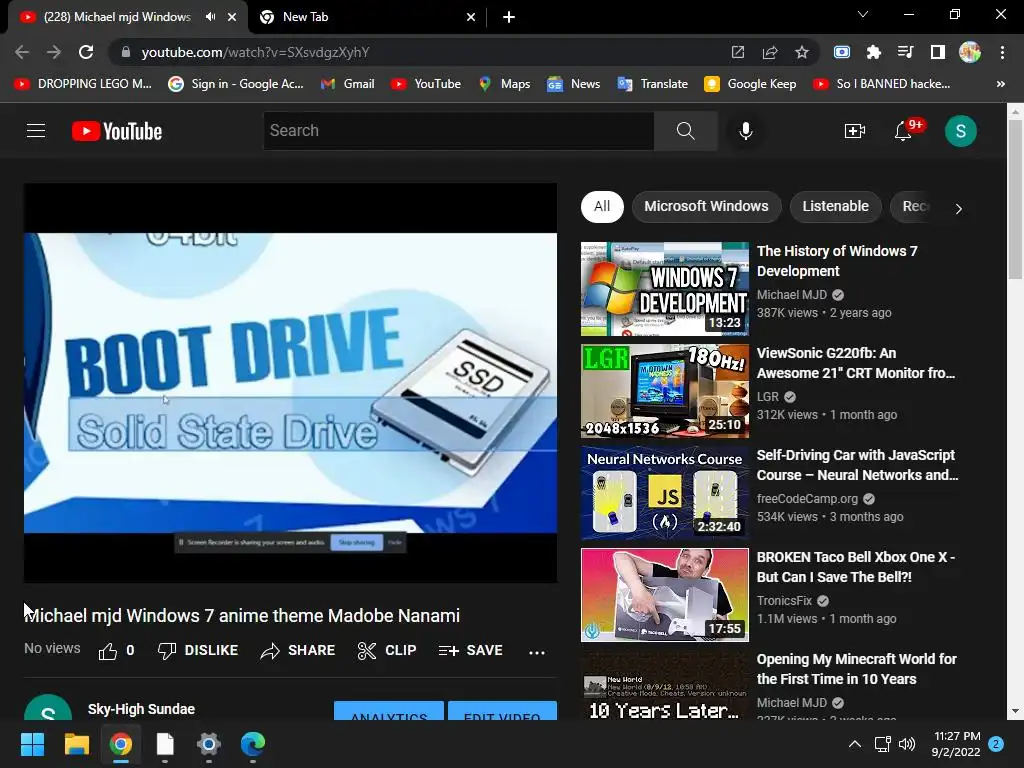Open Opening My Minecraft World video title

pos(856,669)
